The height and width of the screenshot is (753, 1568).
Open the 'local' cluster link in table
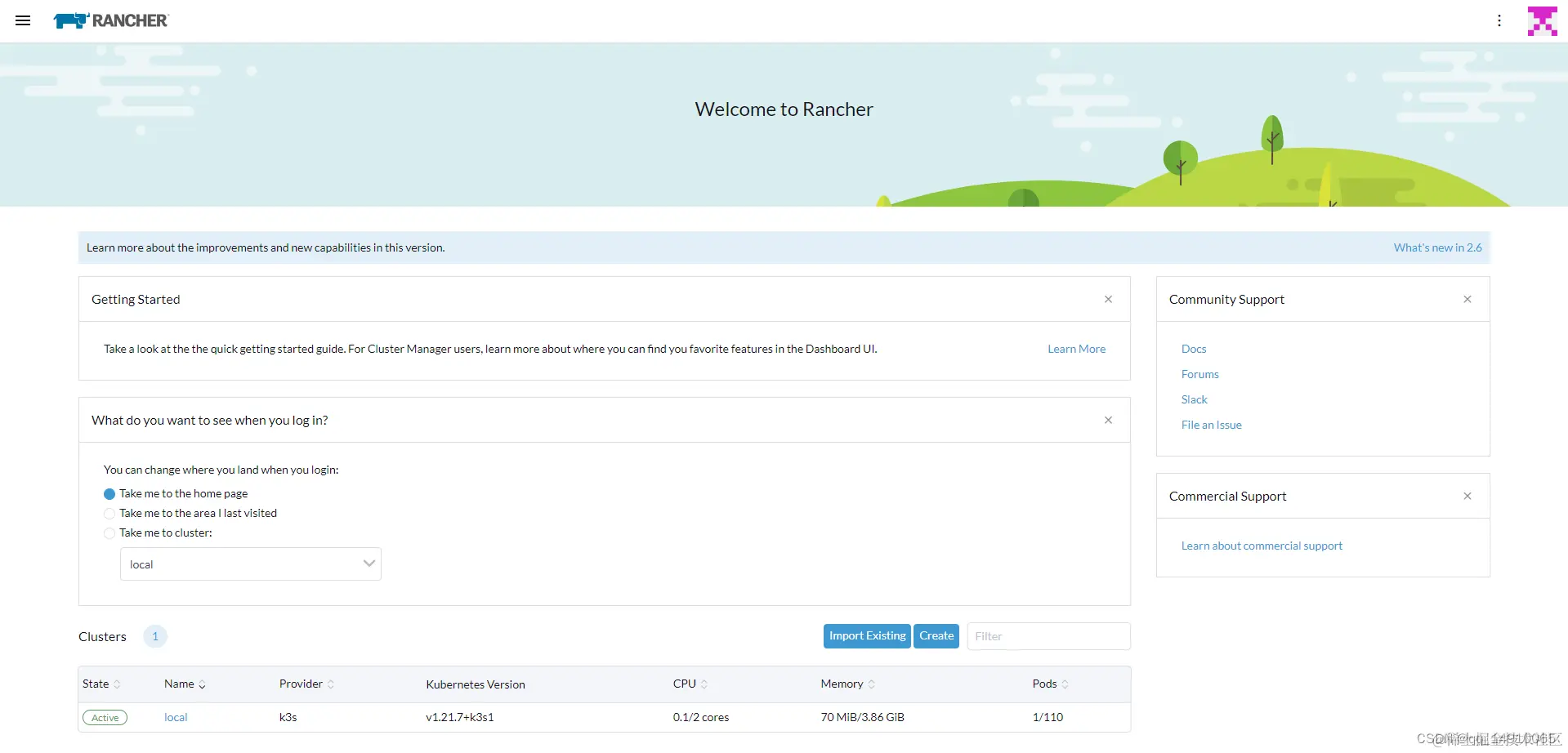[176, 718]
